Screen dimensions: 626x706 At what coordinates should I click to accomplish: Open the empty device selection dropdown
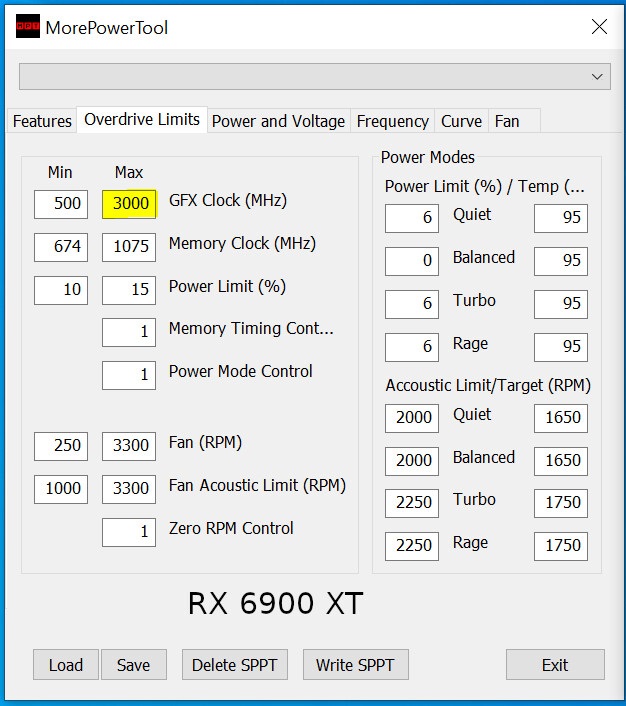(315, 77)
